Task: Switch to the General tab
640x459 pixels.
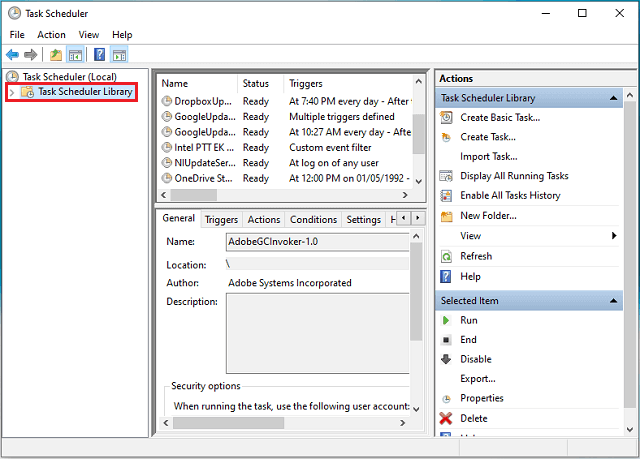Action: [x=178, y=218]
